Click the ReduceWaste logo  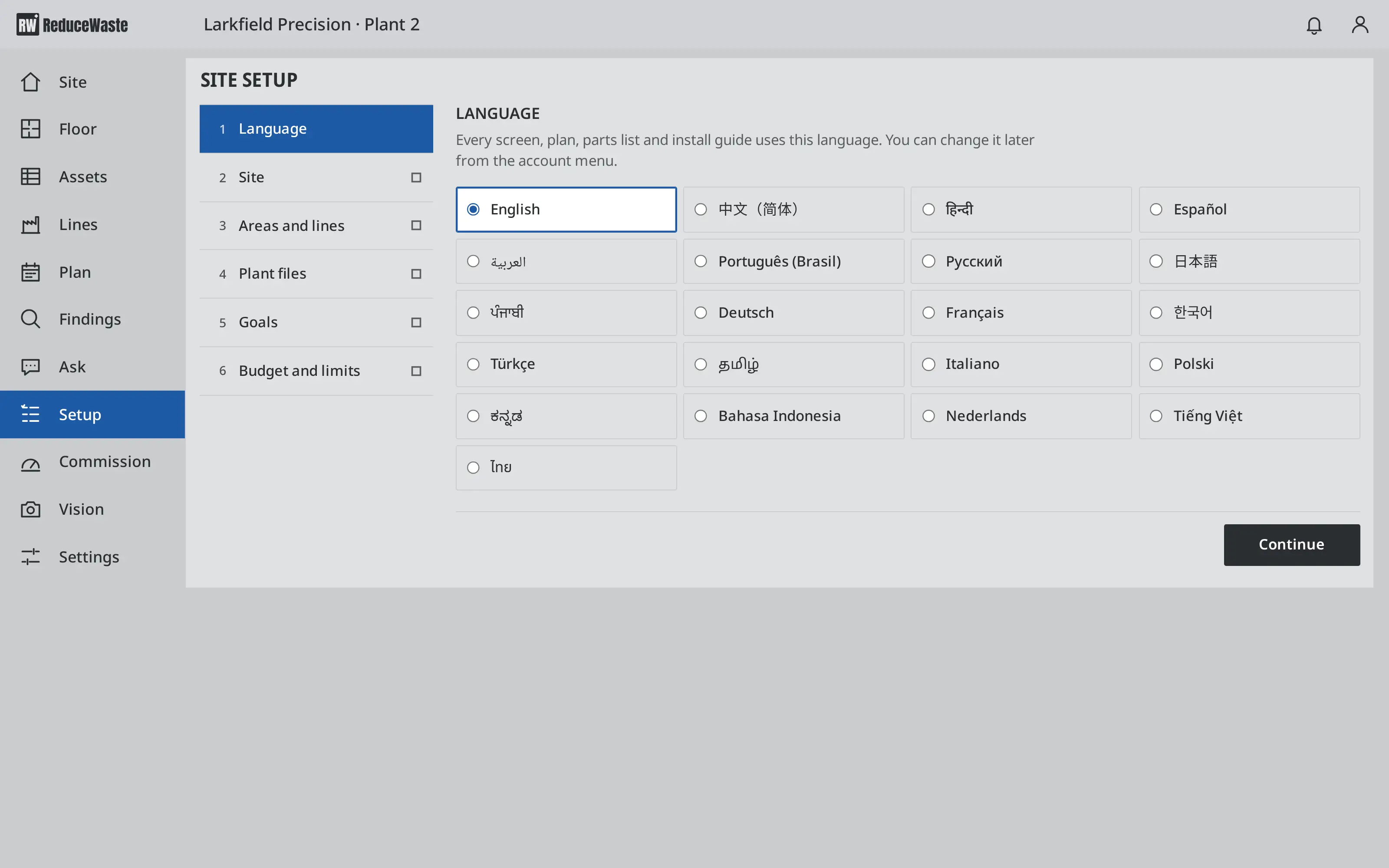[x=72, y=25]
